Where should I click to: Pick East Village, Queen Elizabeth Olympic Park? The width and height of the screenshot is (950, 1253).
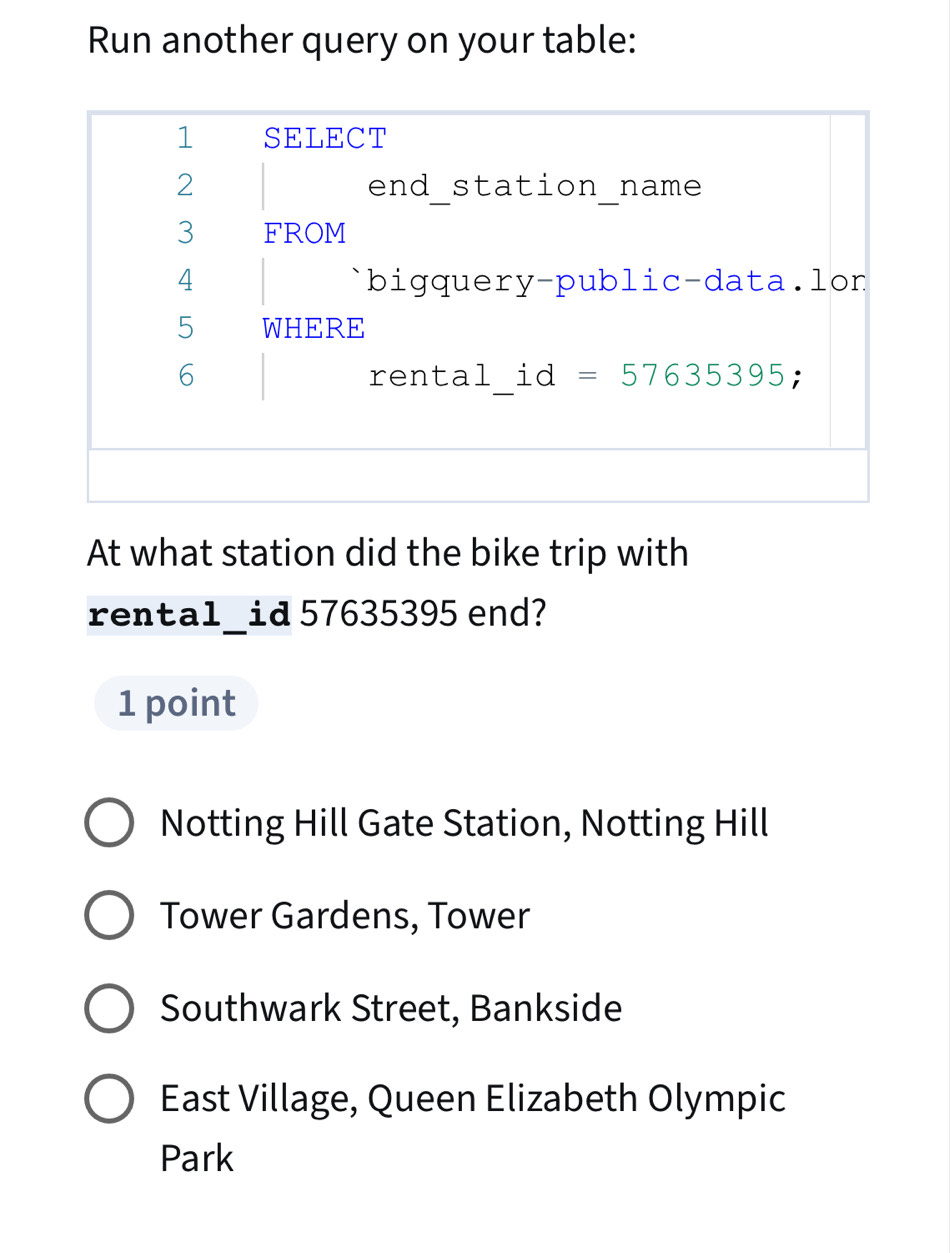(x=109, y=1099)
